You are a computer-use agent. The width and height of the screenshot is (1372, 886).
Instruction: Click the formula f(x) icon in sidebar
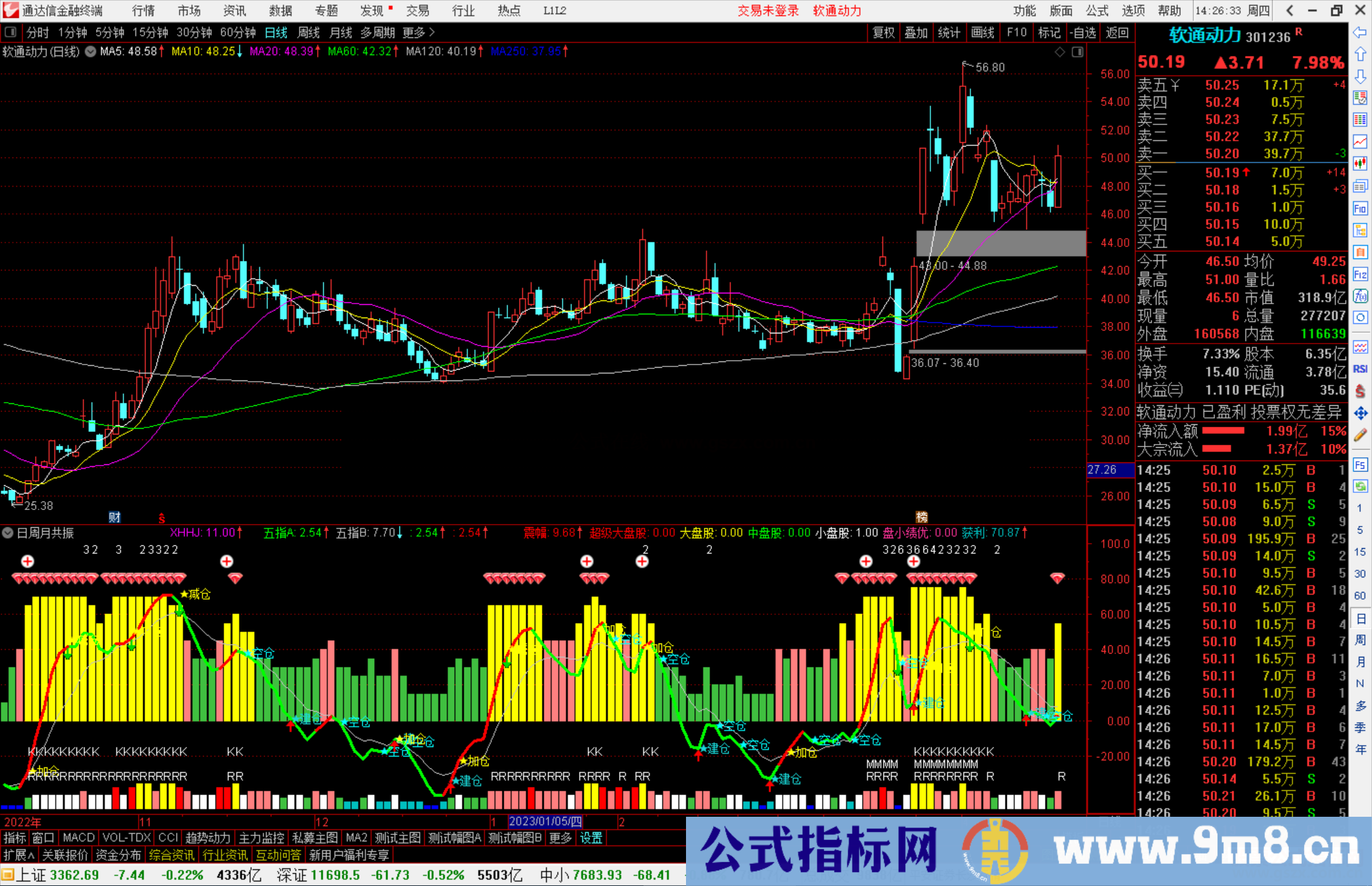(1360, 296)
